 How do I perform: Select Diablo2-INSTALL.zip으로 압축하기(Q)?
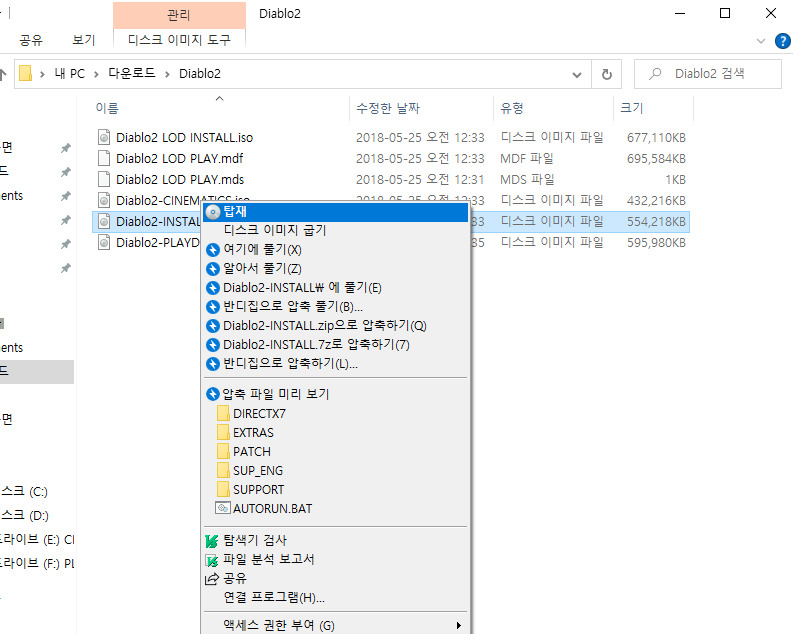point(336,326)
